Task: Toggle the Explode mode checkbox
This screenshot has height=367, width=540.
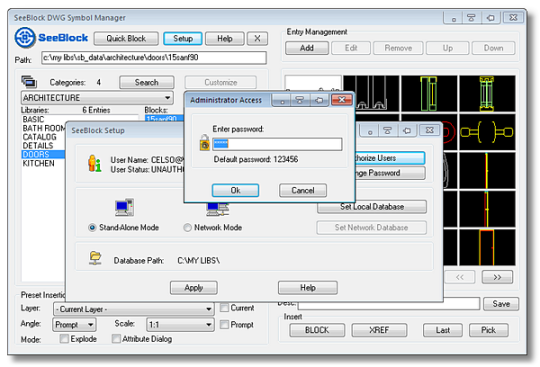Action: pyautogui.click(x=64, y=339)
